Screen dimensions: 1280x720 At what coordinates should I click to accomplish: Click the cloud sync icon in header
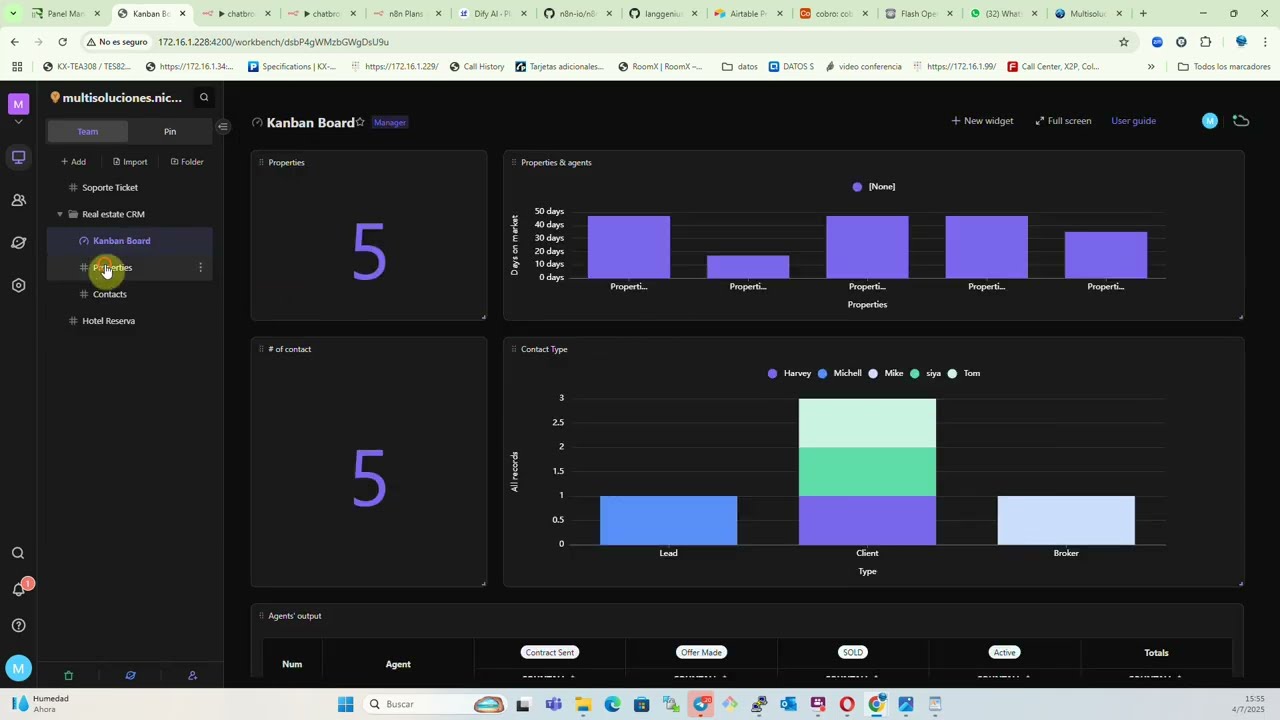(1241, 121)
